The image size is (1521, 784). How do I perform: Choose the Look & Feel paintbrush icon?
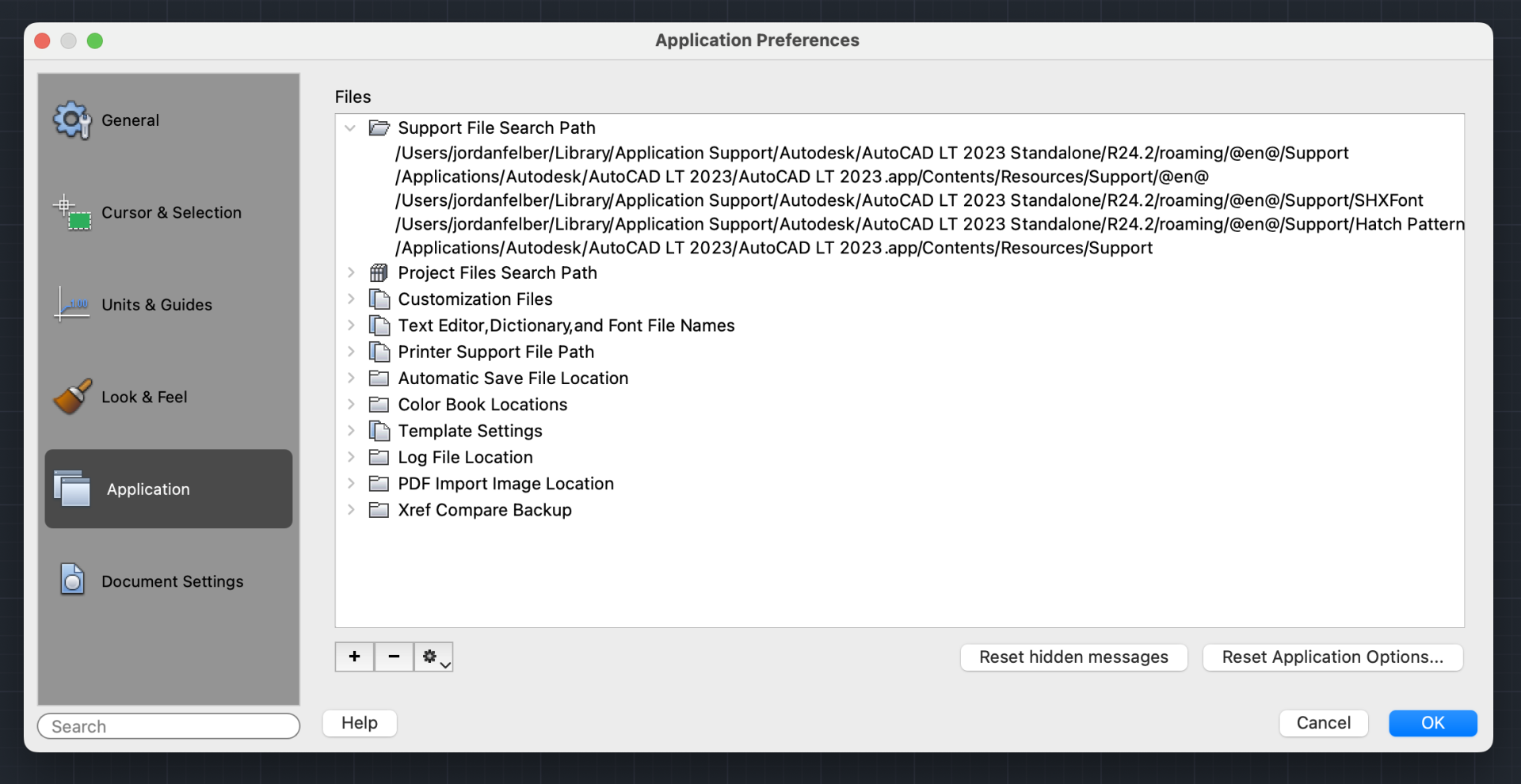[72, 397]
